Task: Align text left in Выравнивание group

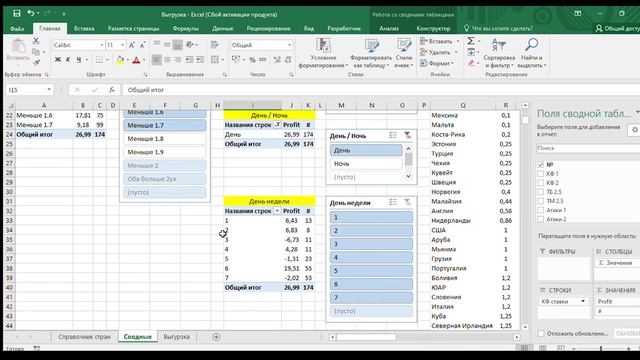Action: (157, 60)
